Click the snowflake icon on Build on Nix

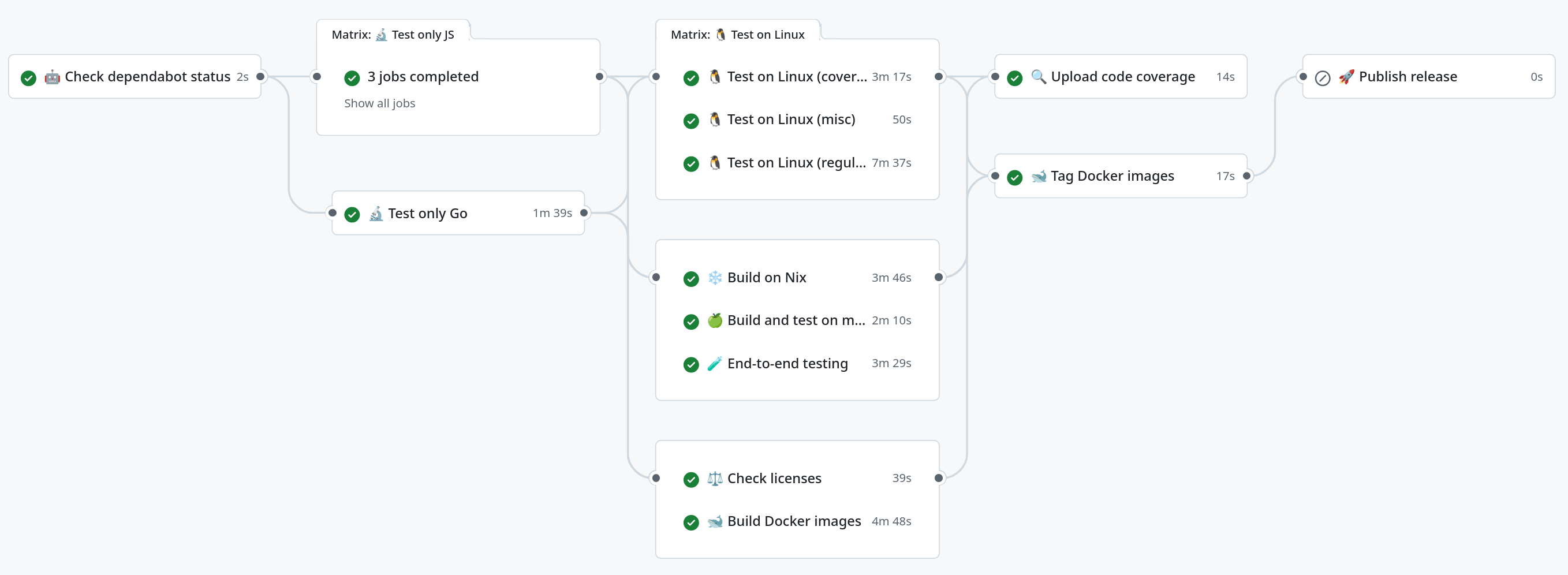(715, 278)
